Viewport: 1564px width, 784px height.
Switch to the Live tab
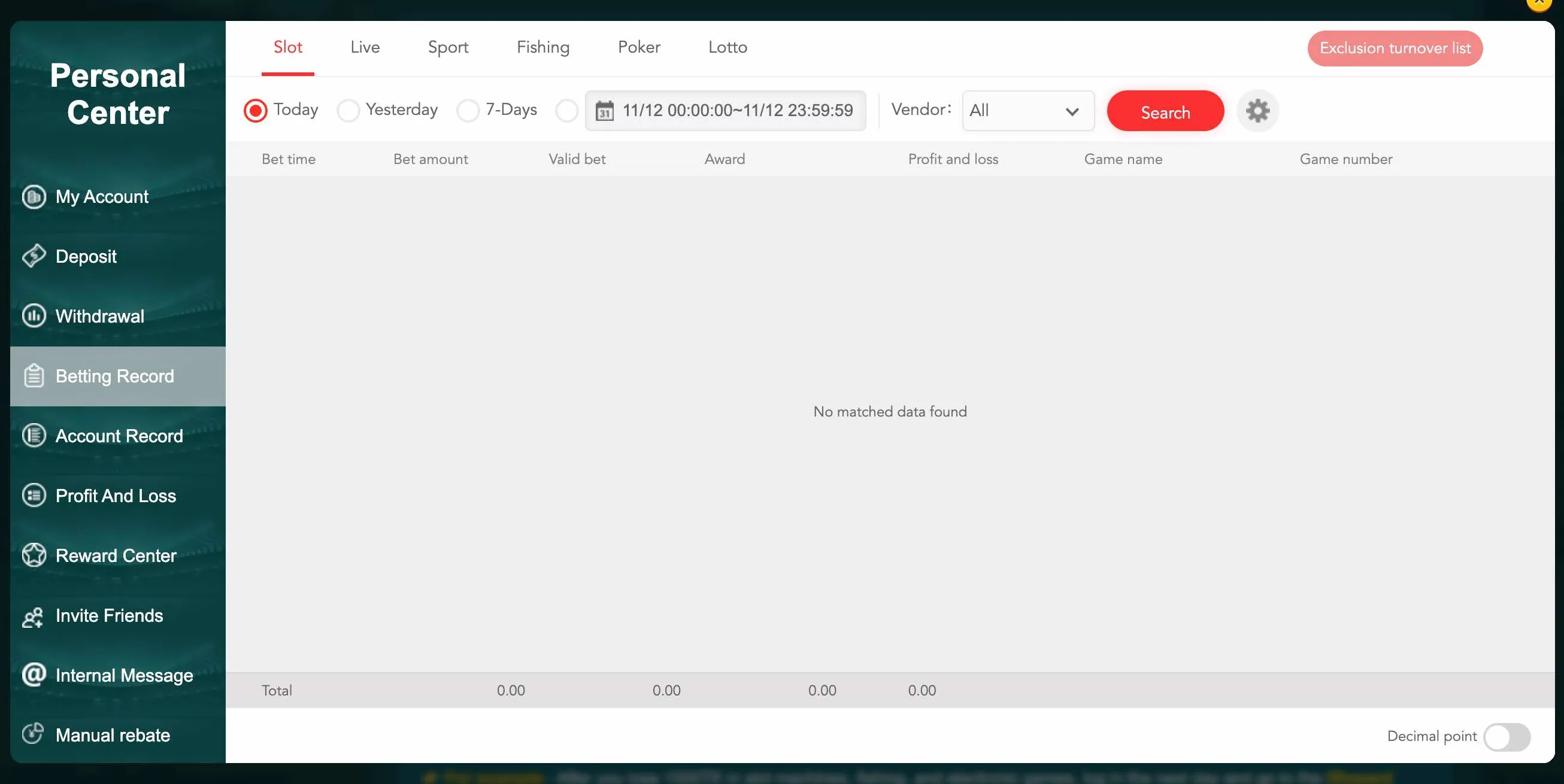coord(365,47)
